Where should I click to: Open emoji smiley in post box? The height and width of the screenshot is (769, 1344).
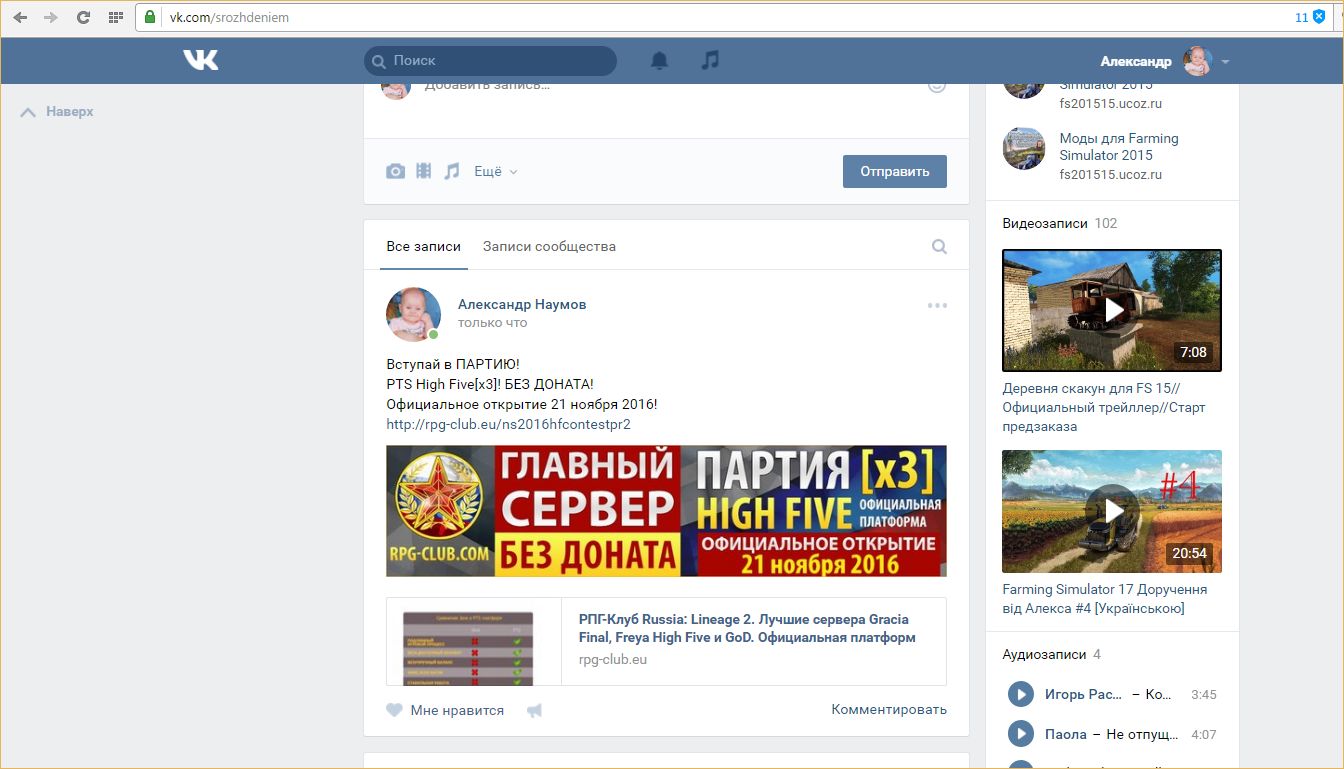click(937, 86)
